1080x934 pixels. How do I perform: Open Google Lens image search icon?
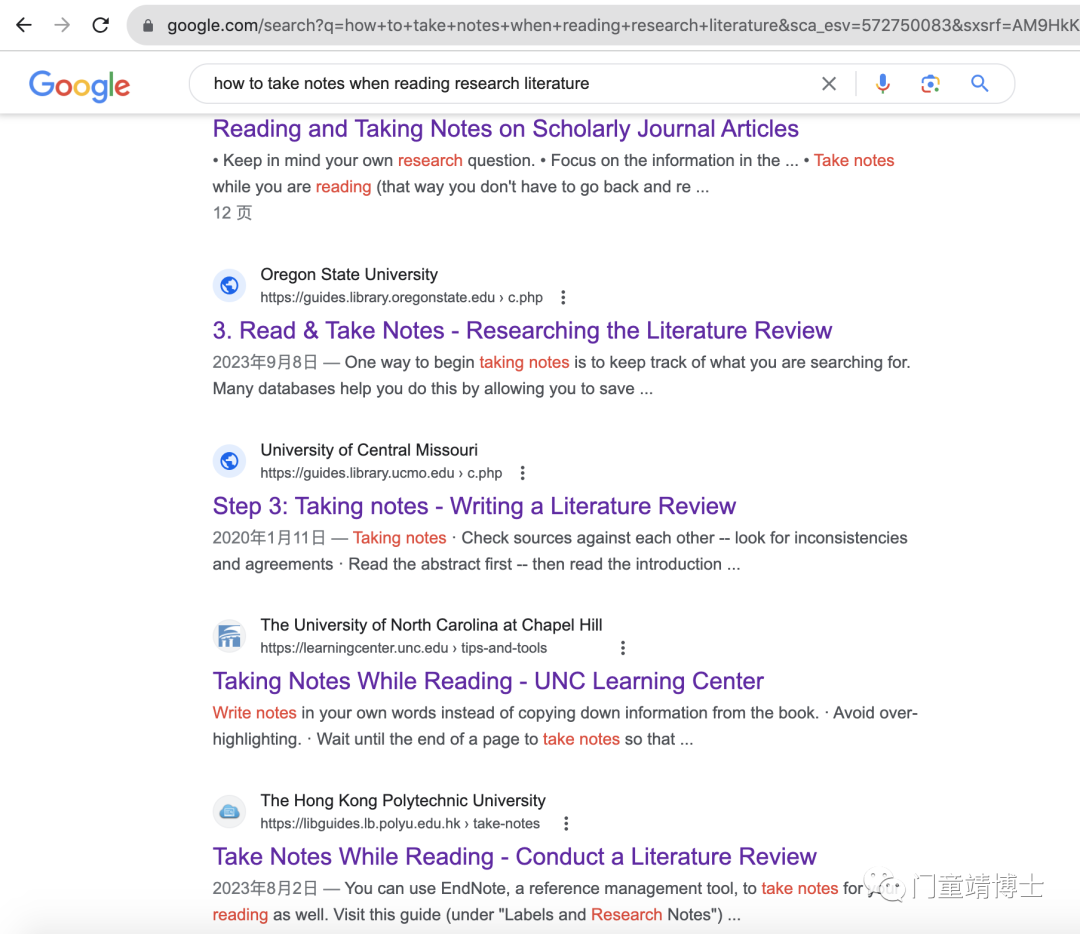pyautogui.click(x=931, y=84)
